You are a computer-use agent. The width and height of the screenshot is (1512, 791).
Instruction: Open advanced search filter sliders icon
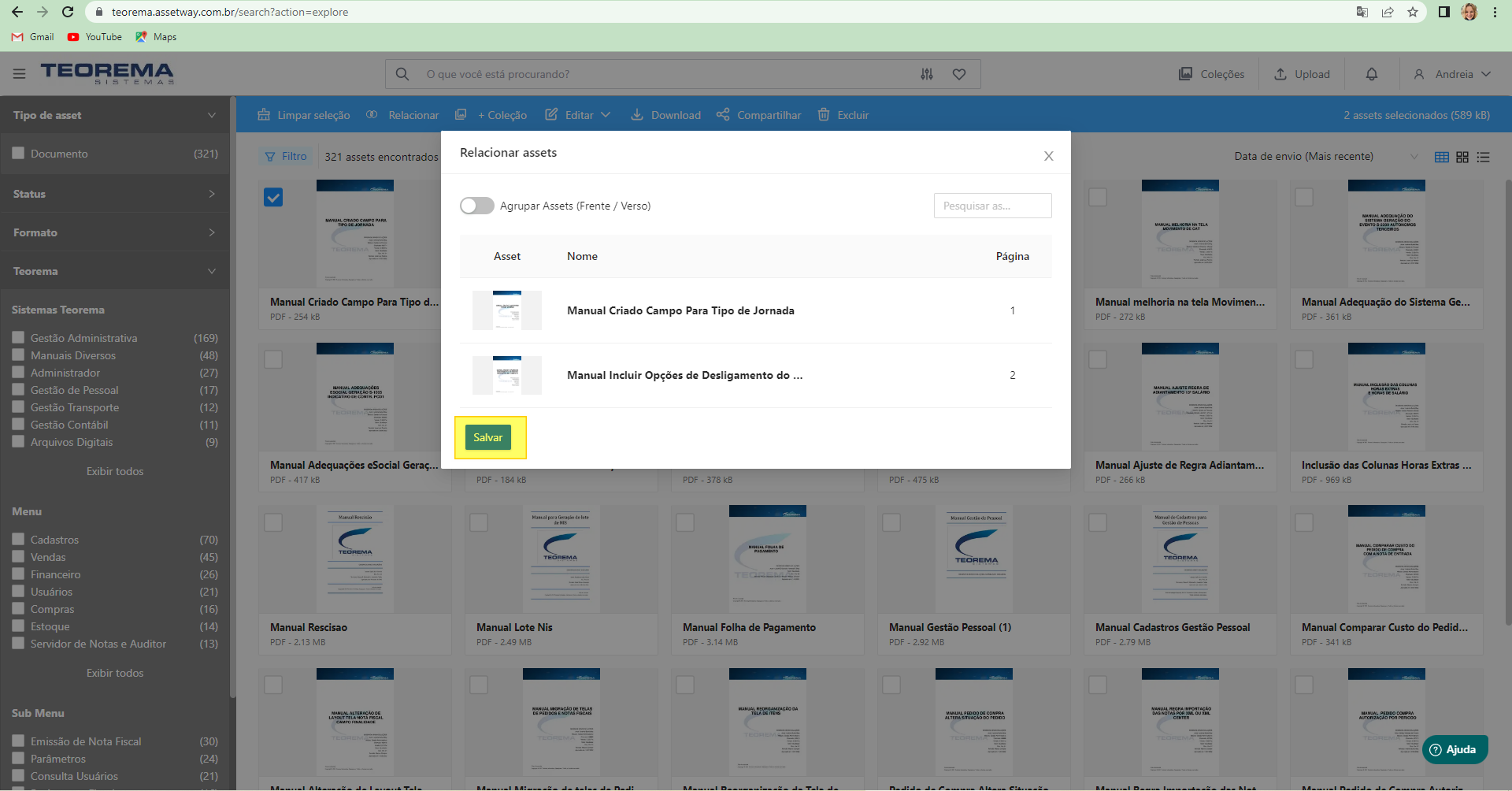click(927, 74)
